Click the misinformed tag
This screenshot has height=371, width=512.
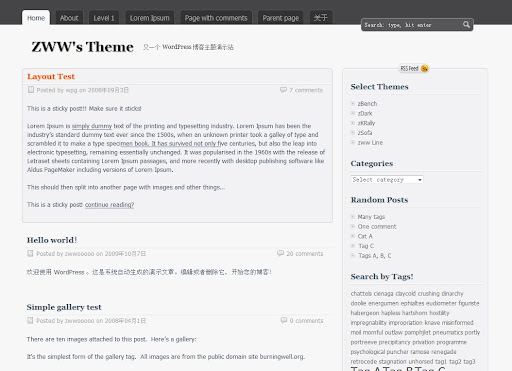[458, 322]
